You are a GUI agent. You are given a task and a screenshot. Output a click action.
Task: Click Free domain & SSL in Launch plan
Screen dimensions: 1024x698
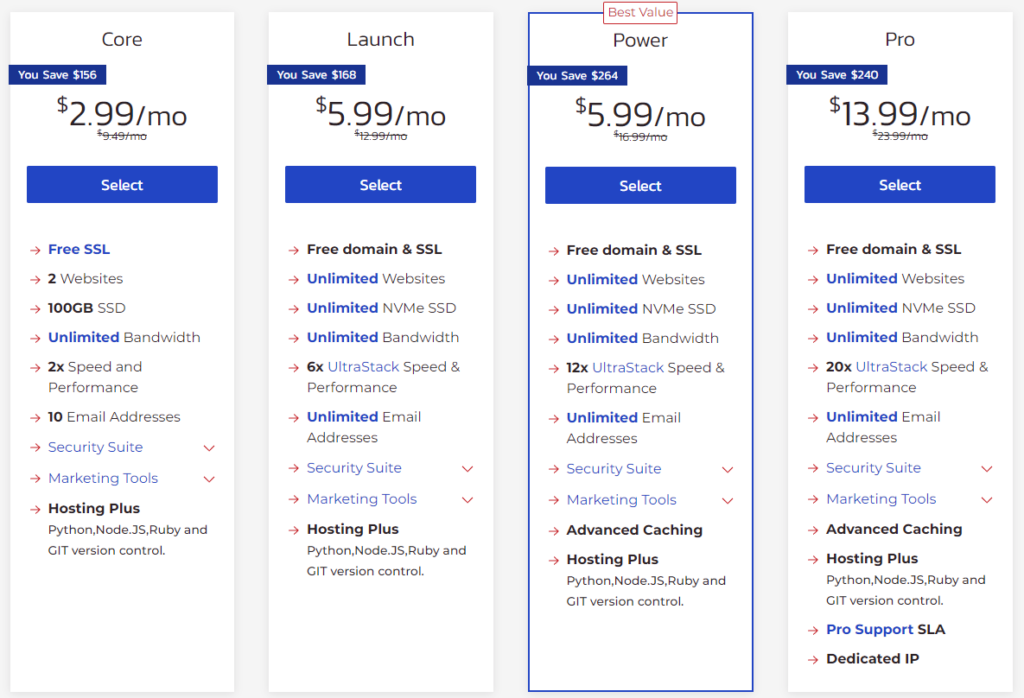tap(374, 249)
